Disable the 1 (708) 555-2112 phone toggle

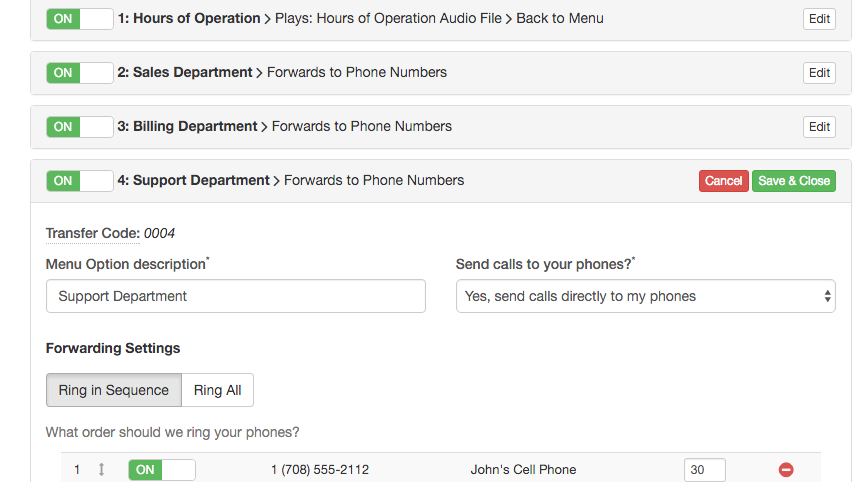[162, 469]
